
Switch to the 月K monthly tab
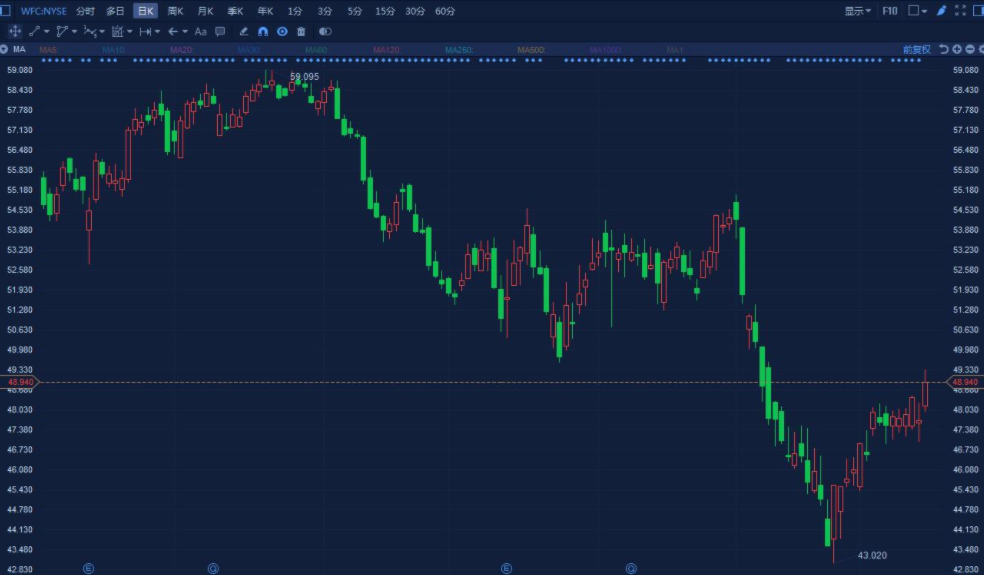(x=206, y=11)
